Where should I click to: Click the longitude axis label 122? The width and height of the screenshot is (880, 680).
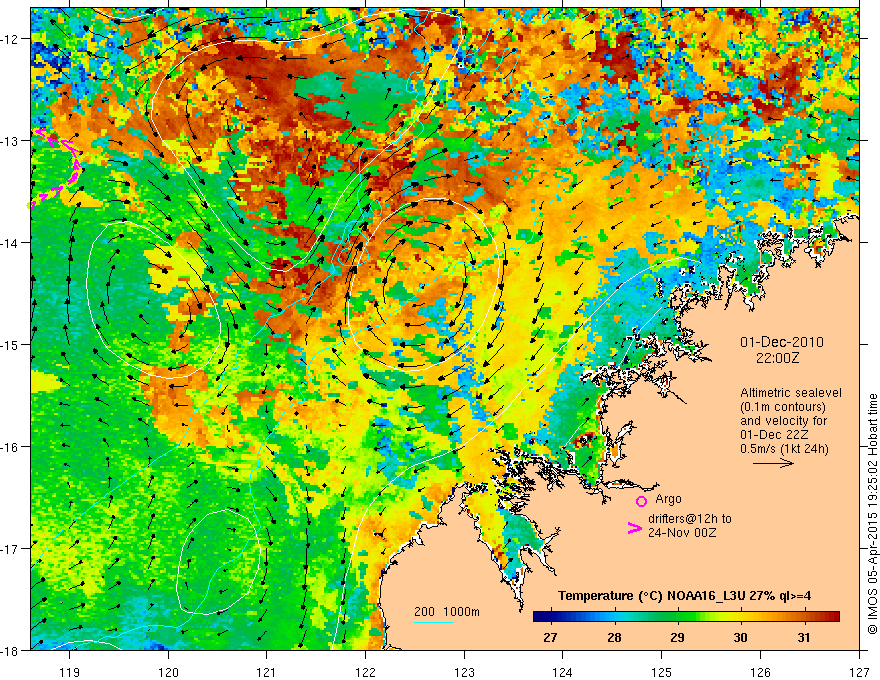coord(365,672)
